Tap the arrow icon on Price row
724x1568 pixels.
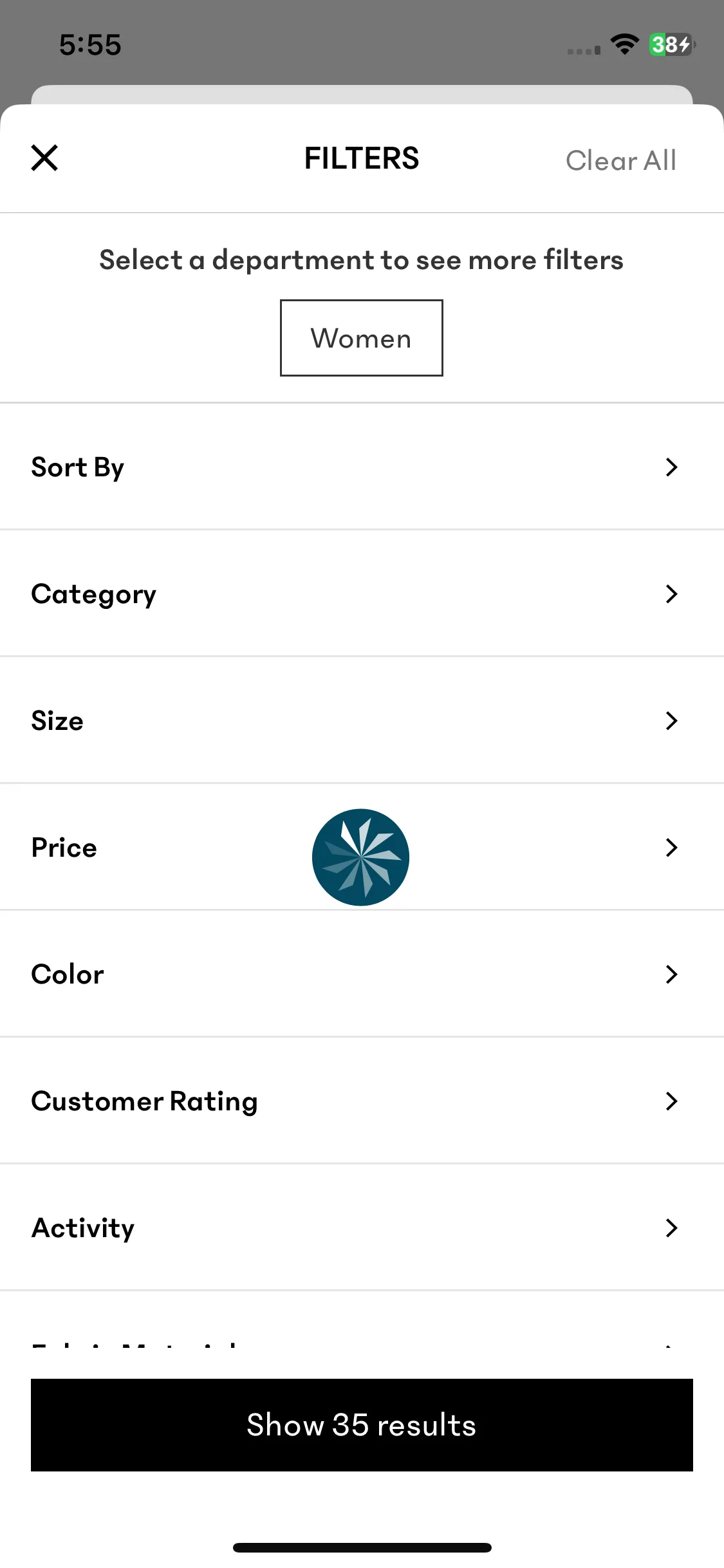672,847
